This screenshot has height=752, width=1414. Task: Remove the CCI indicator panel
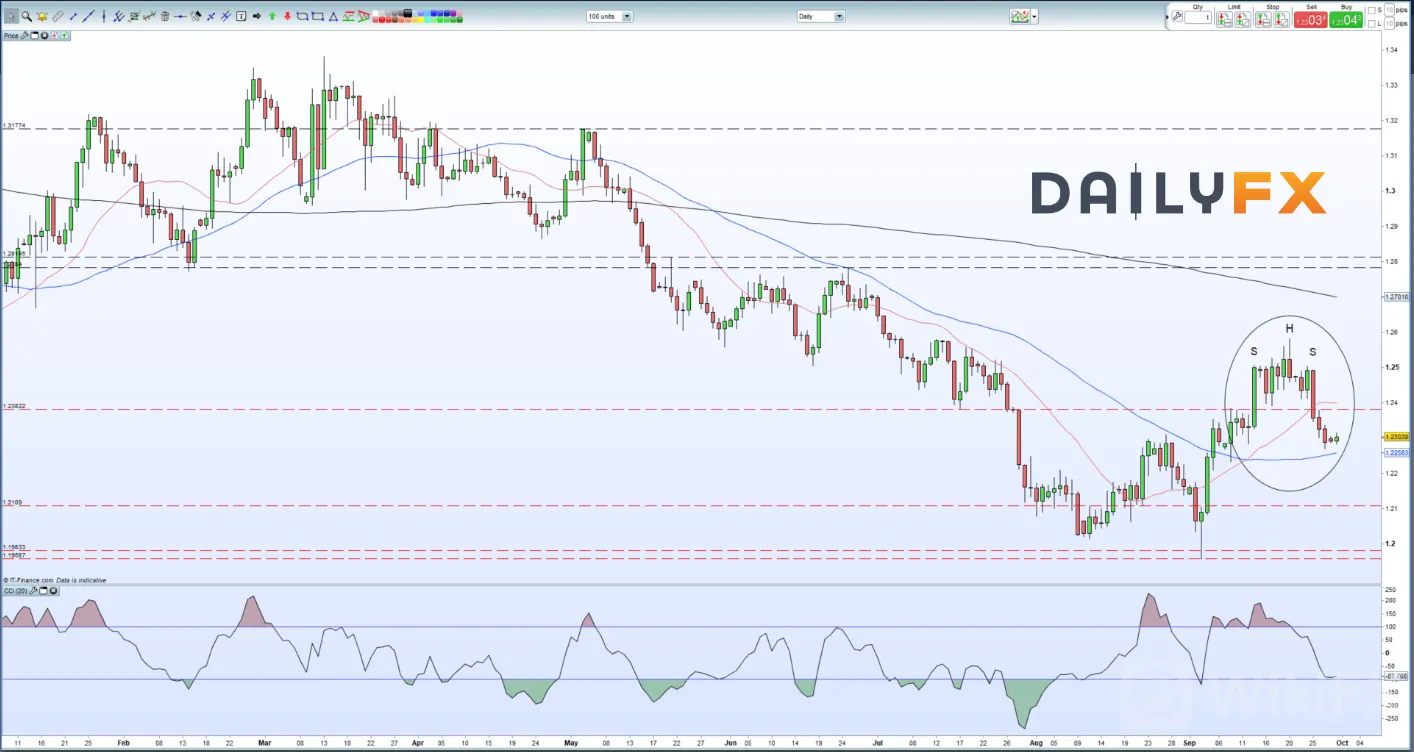[x=54, y=591]
